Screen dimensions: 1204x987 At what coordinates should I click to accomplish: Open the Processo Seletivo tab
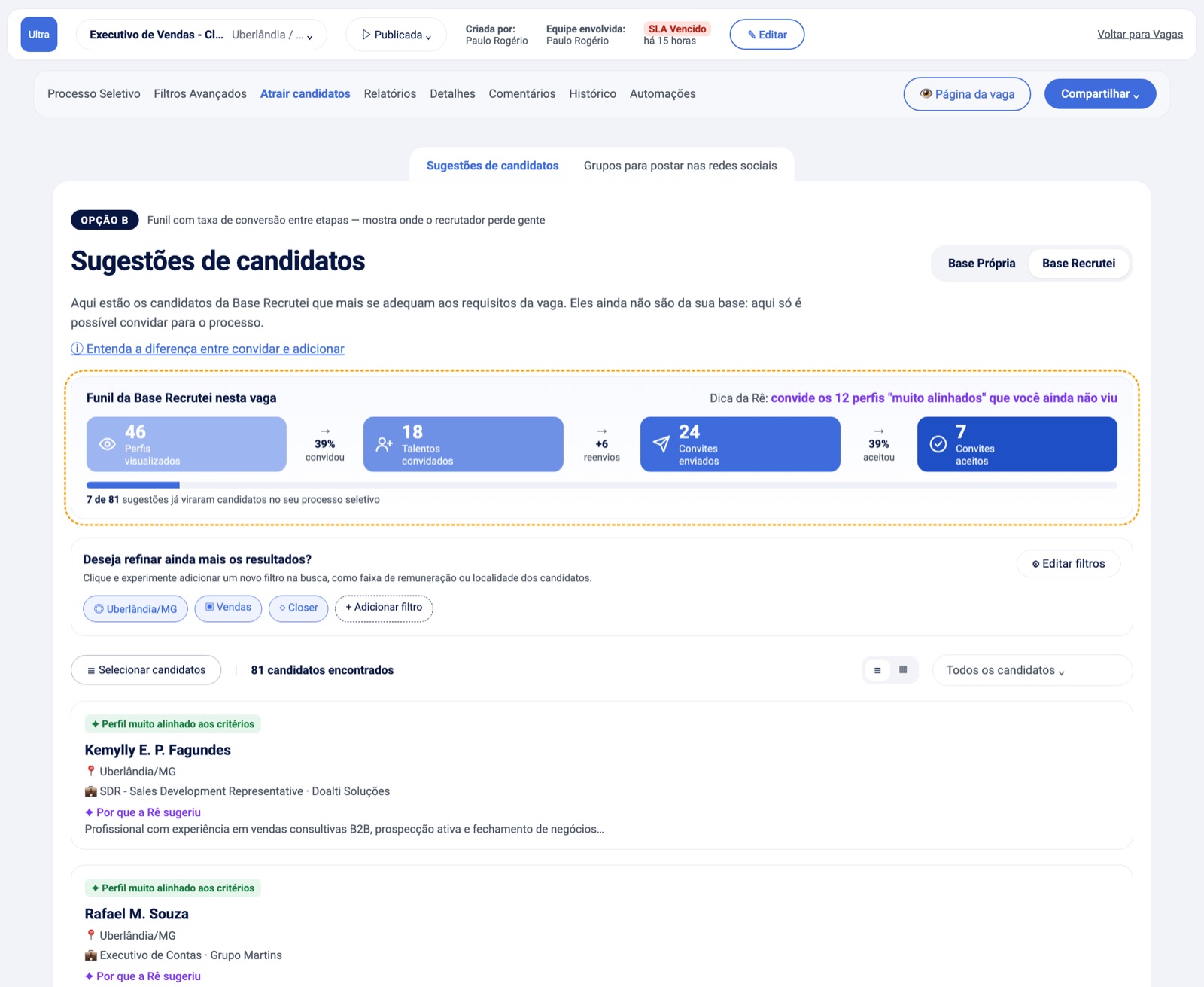coord(94,94)
